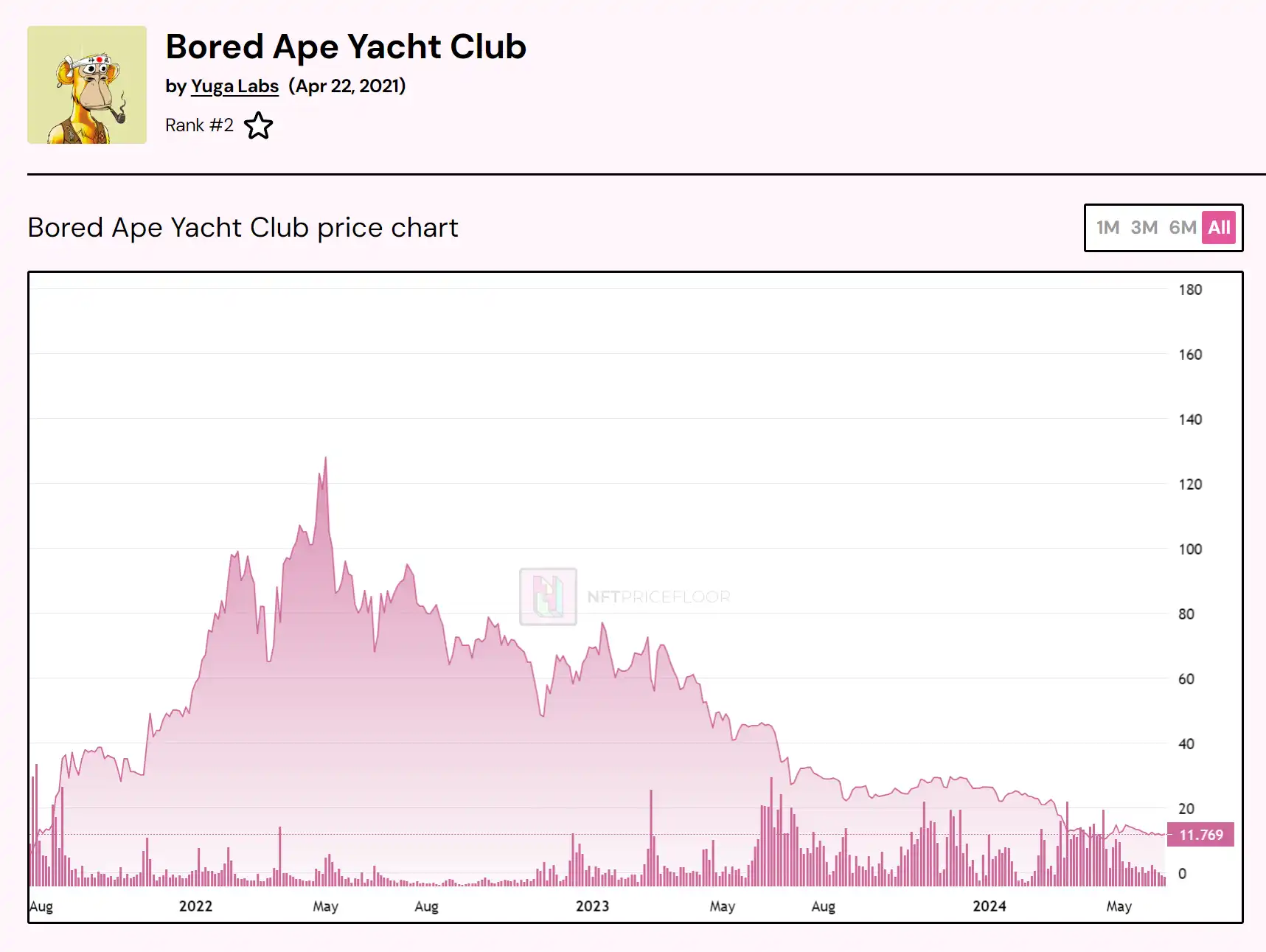Click the Bored Ape Yacht Club title
The image size is (1266, 952).
click(346, 46)
